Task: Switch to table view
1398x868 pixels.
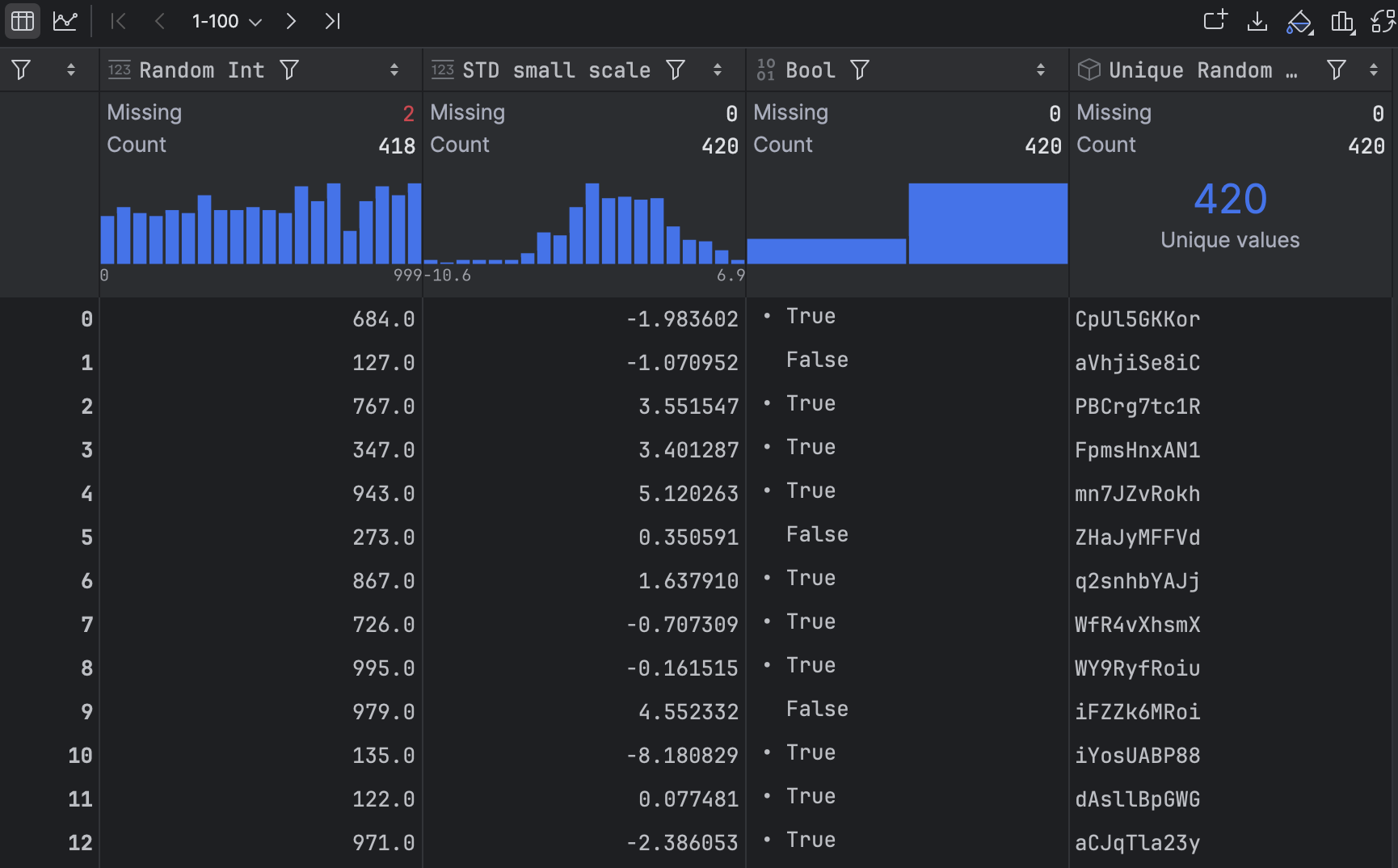Action: [23, 21]
